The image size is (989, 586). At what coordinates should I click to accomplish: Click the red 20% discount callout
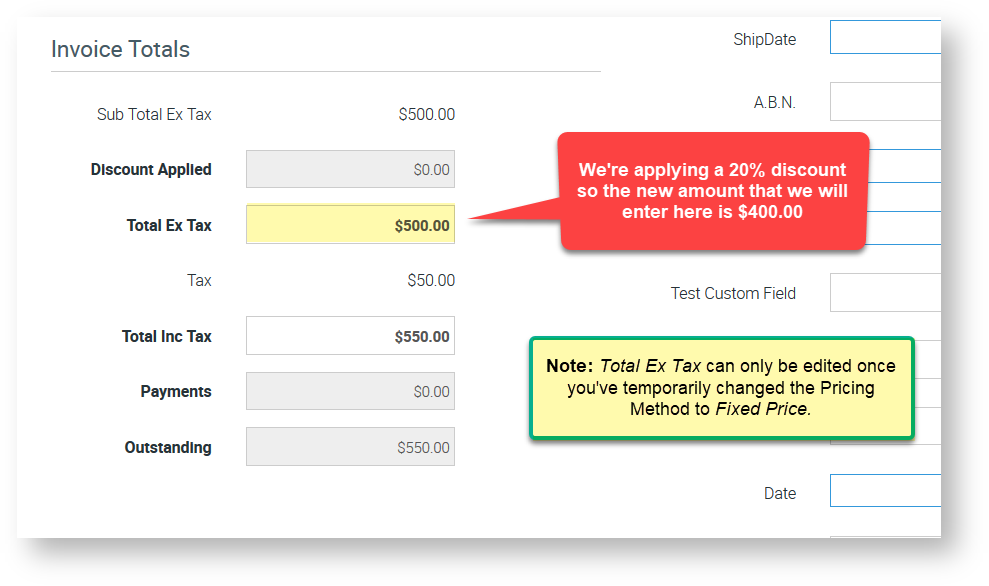coord(712,191)
